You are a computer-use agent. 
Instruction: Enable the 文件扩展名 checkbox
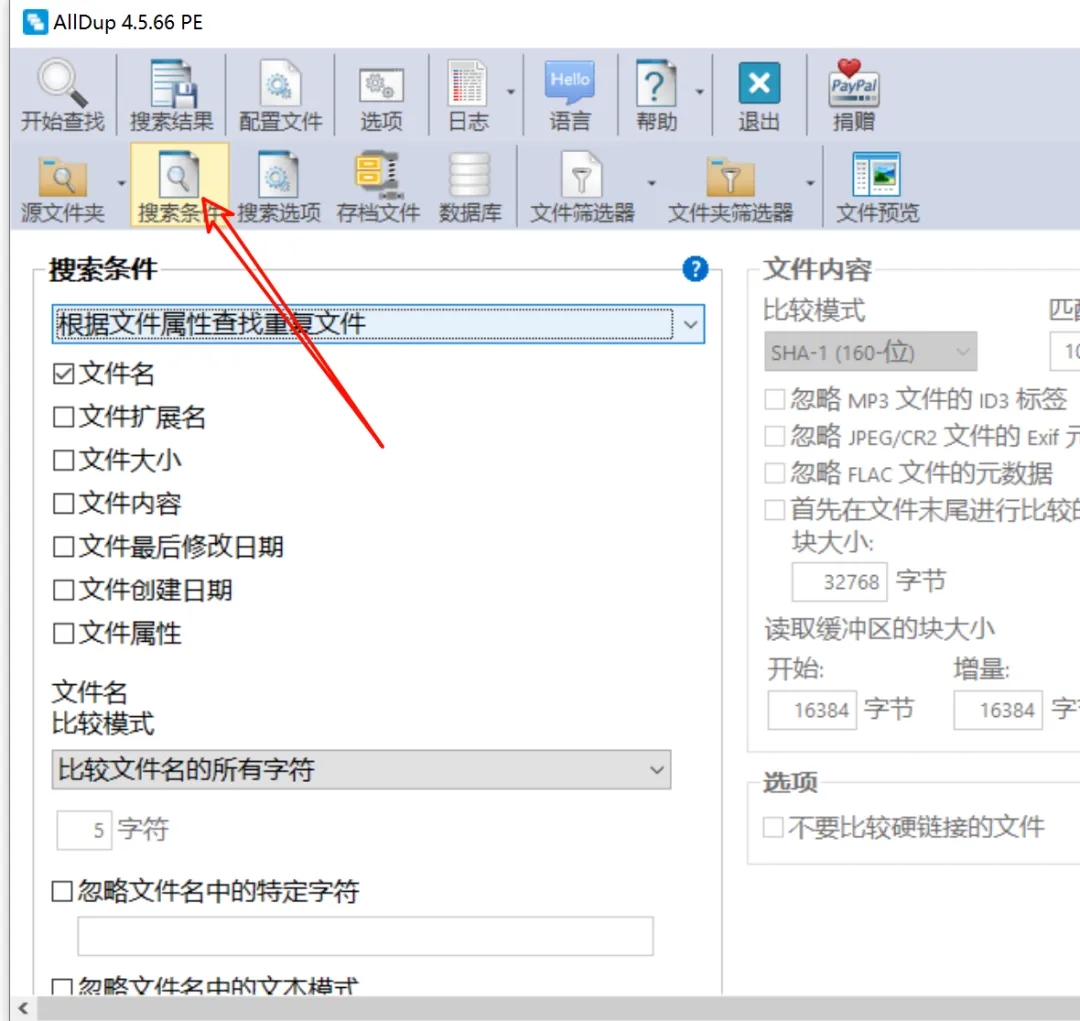click(63, 417)
